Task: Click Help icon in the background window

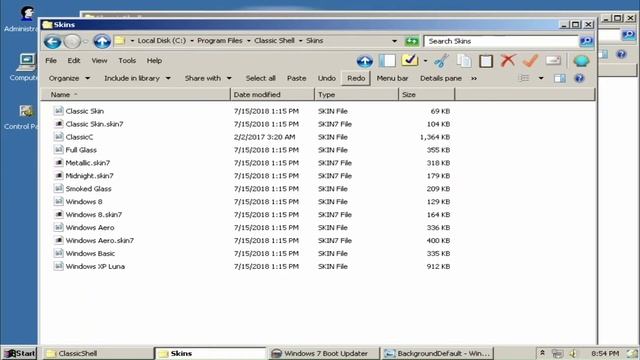Action: coord(621,54)
